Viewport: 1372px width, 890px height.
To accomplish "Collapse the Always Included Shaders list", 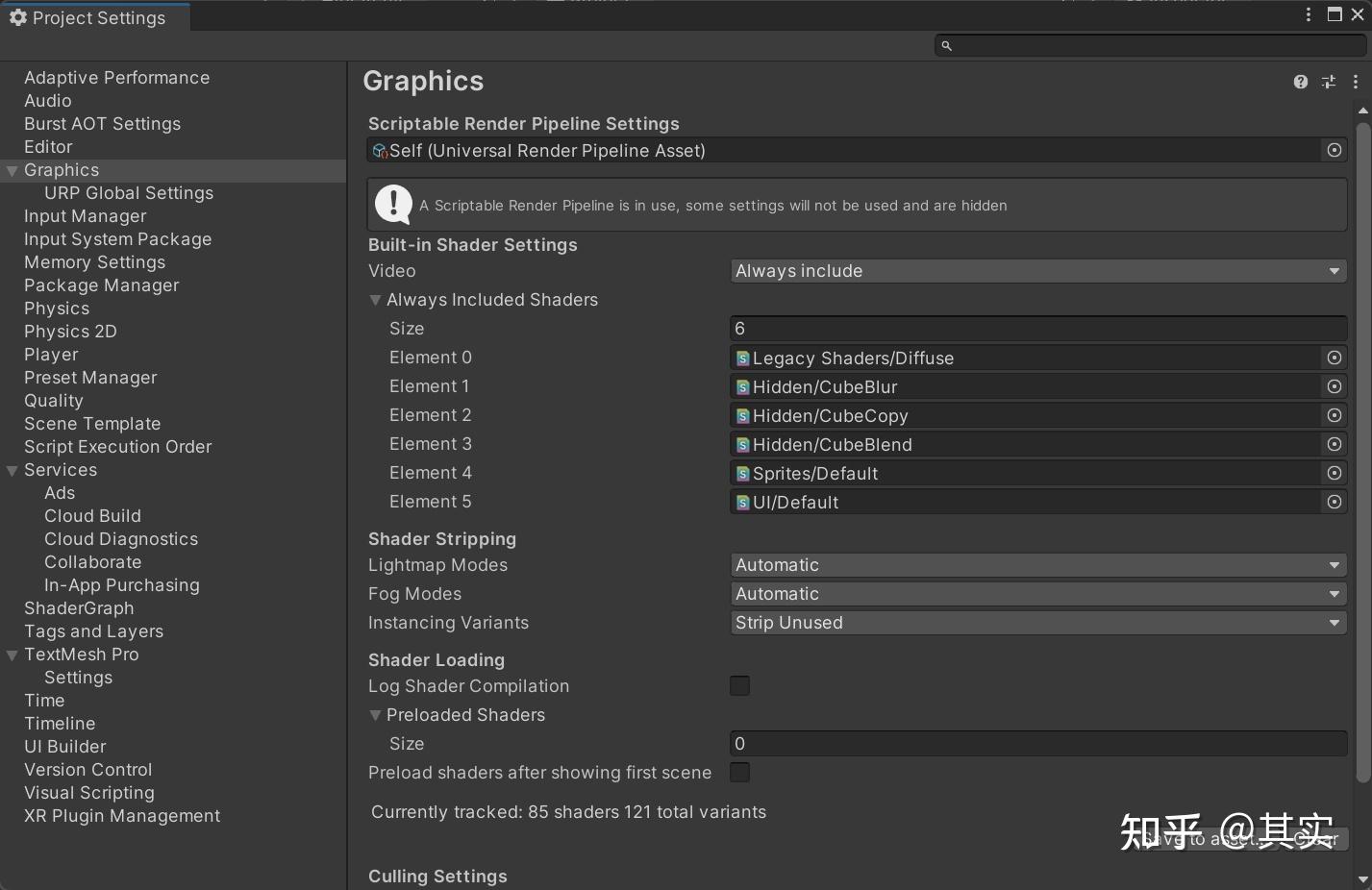I will click(375, 300).
